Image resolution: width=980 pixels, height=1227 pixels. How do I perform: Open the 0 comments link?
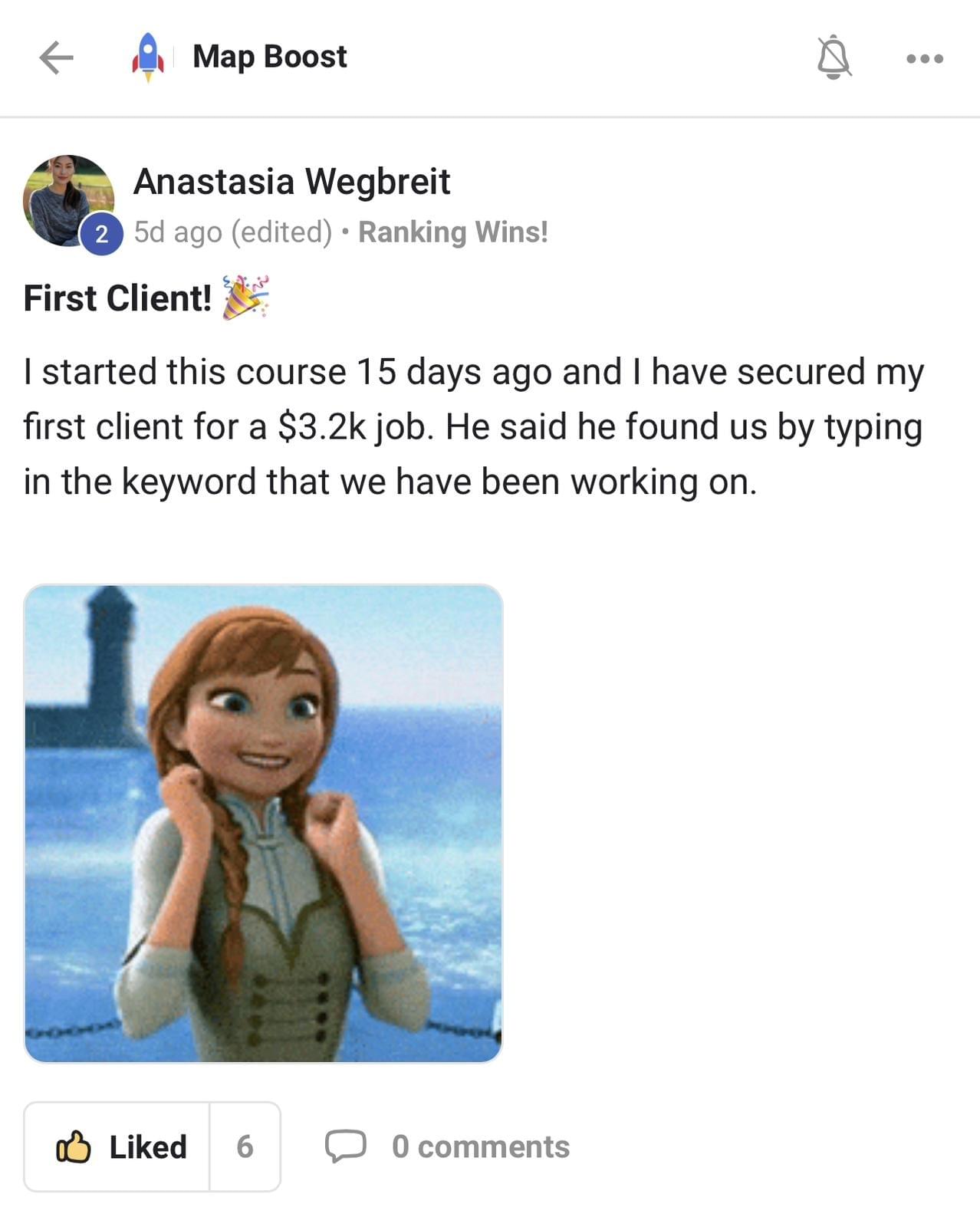tap(481, 1147)
